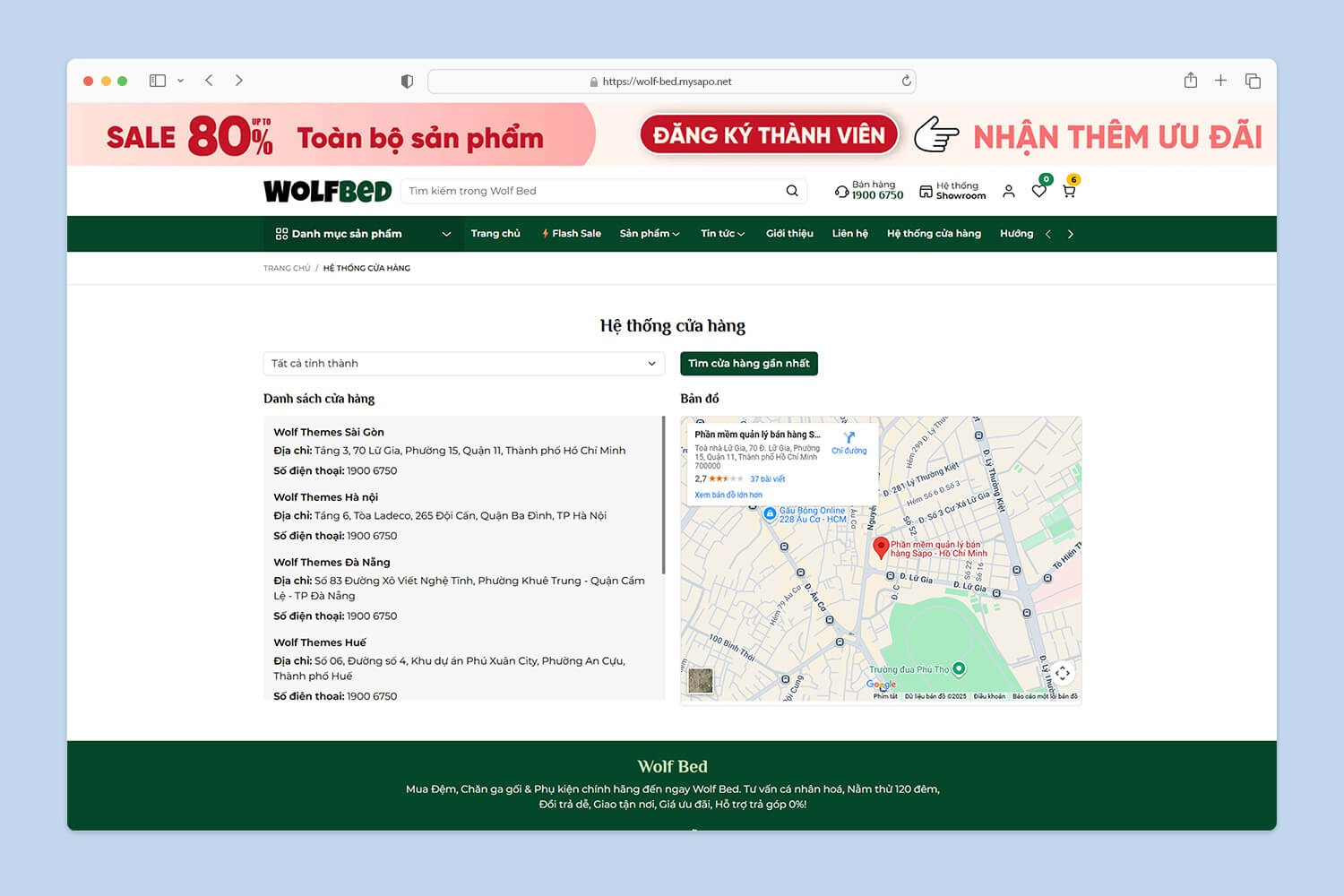Open the Google logo on the map
The width and height of the screenshot is (1344, 896).
[881, 685]
